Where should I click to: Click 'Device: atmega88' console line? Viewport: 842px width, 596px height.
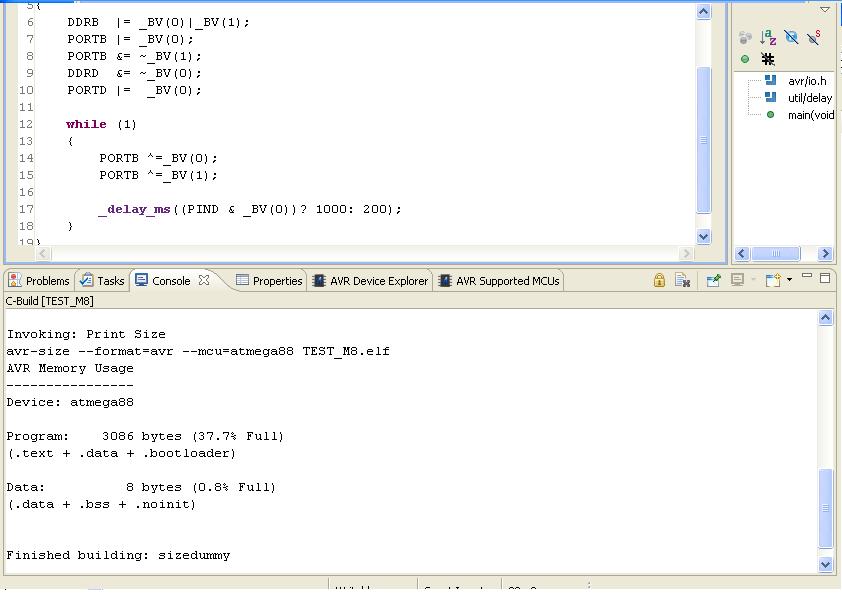[x=70, y=403]
